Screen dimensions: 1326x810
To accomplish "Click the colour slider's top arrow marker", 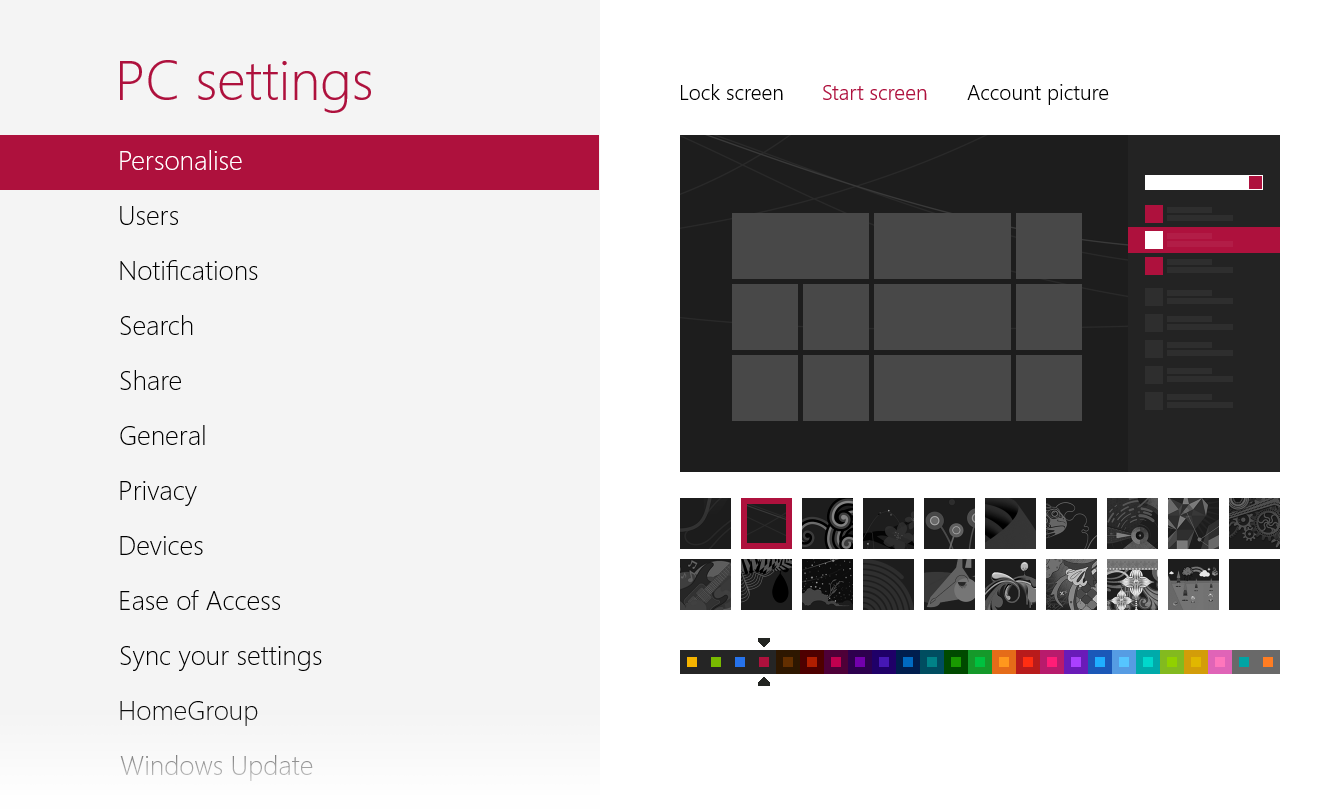I will [x=764, y=642].
